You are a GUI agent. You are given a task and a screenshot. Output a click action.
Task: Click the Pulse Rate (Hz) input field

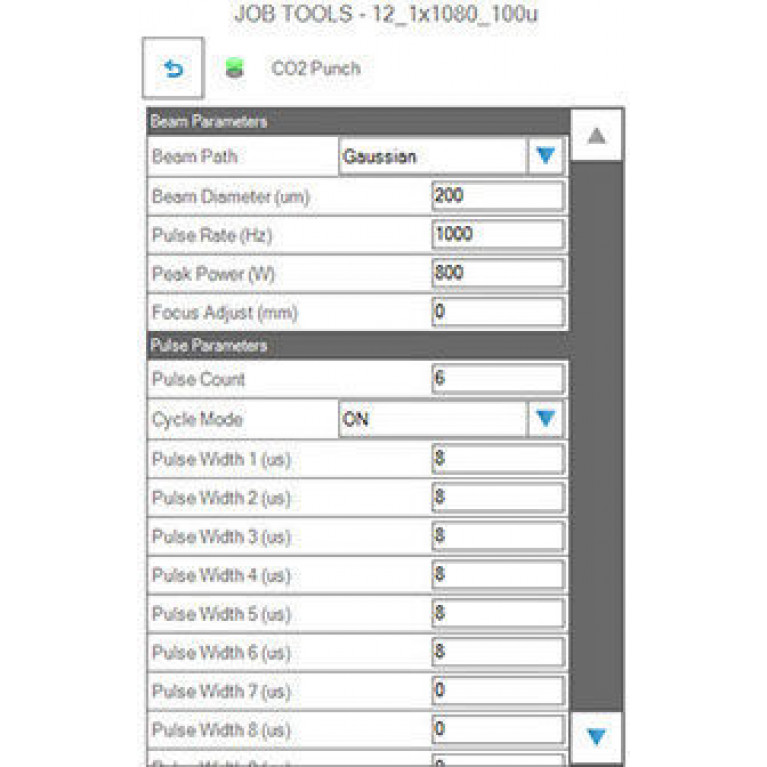(x=498, y=234)
